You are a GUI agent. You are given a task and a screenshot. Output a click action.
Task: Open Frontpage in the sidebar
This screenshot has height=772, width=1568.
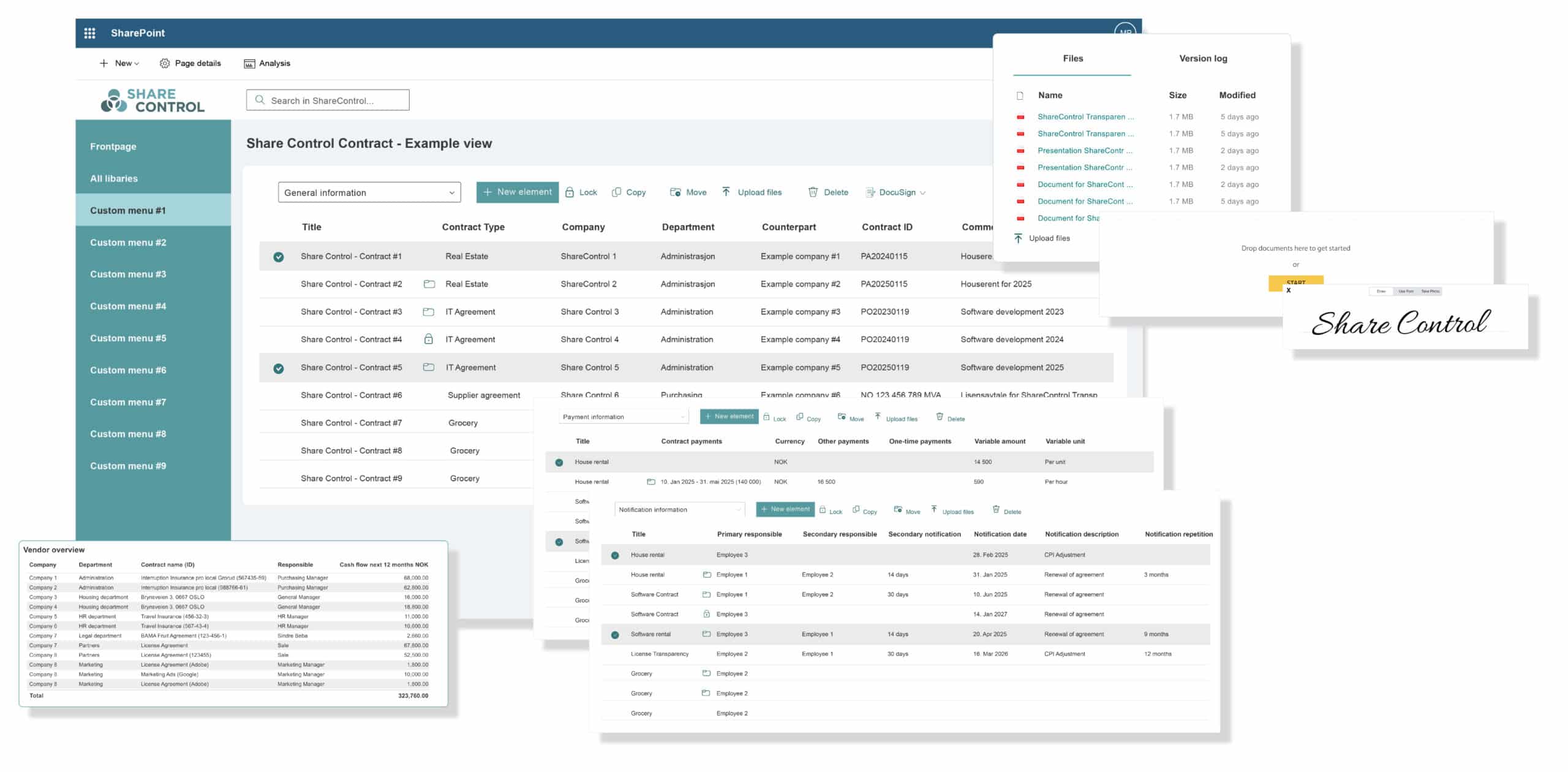click(113, 146)
